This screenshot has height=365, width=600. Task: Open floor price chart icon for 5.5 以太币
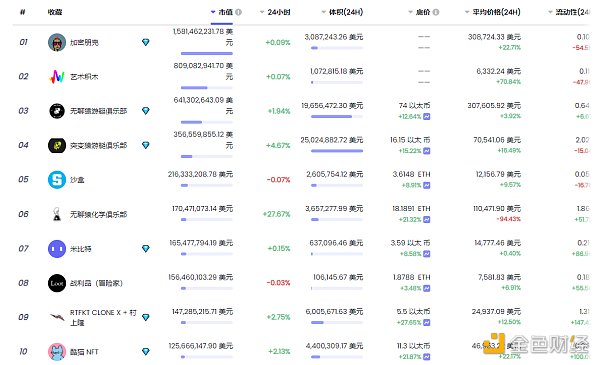tap(427, 323)
